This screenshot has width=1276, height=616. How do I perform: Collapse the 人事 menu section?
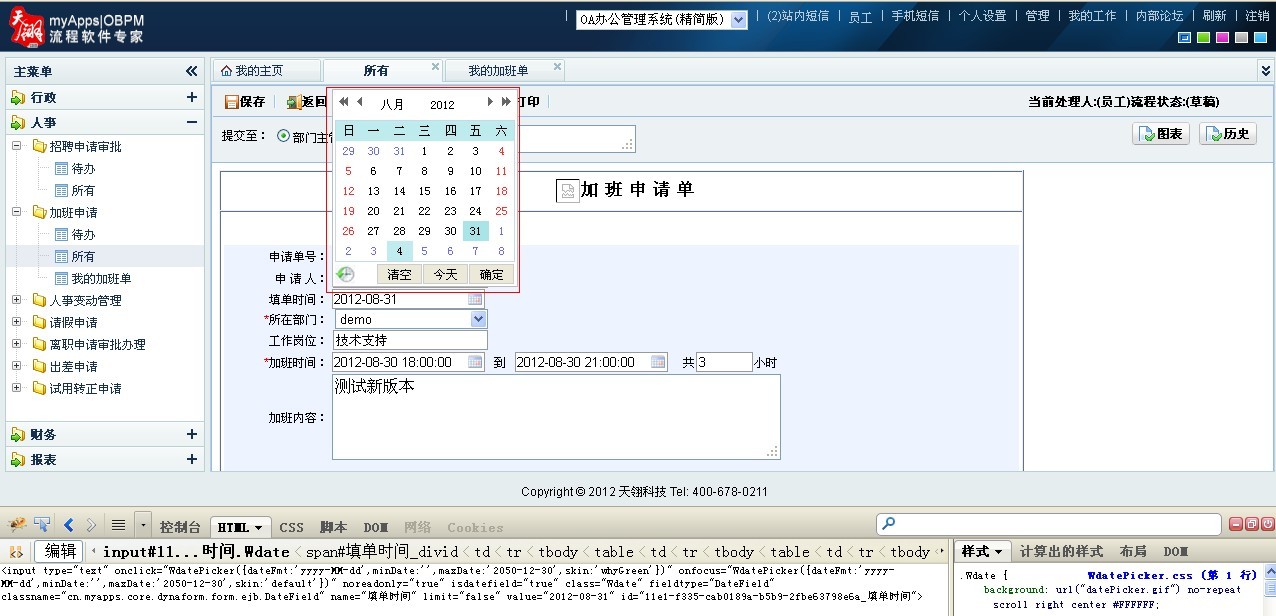pos(191,122)
